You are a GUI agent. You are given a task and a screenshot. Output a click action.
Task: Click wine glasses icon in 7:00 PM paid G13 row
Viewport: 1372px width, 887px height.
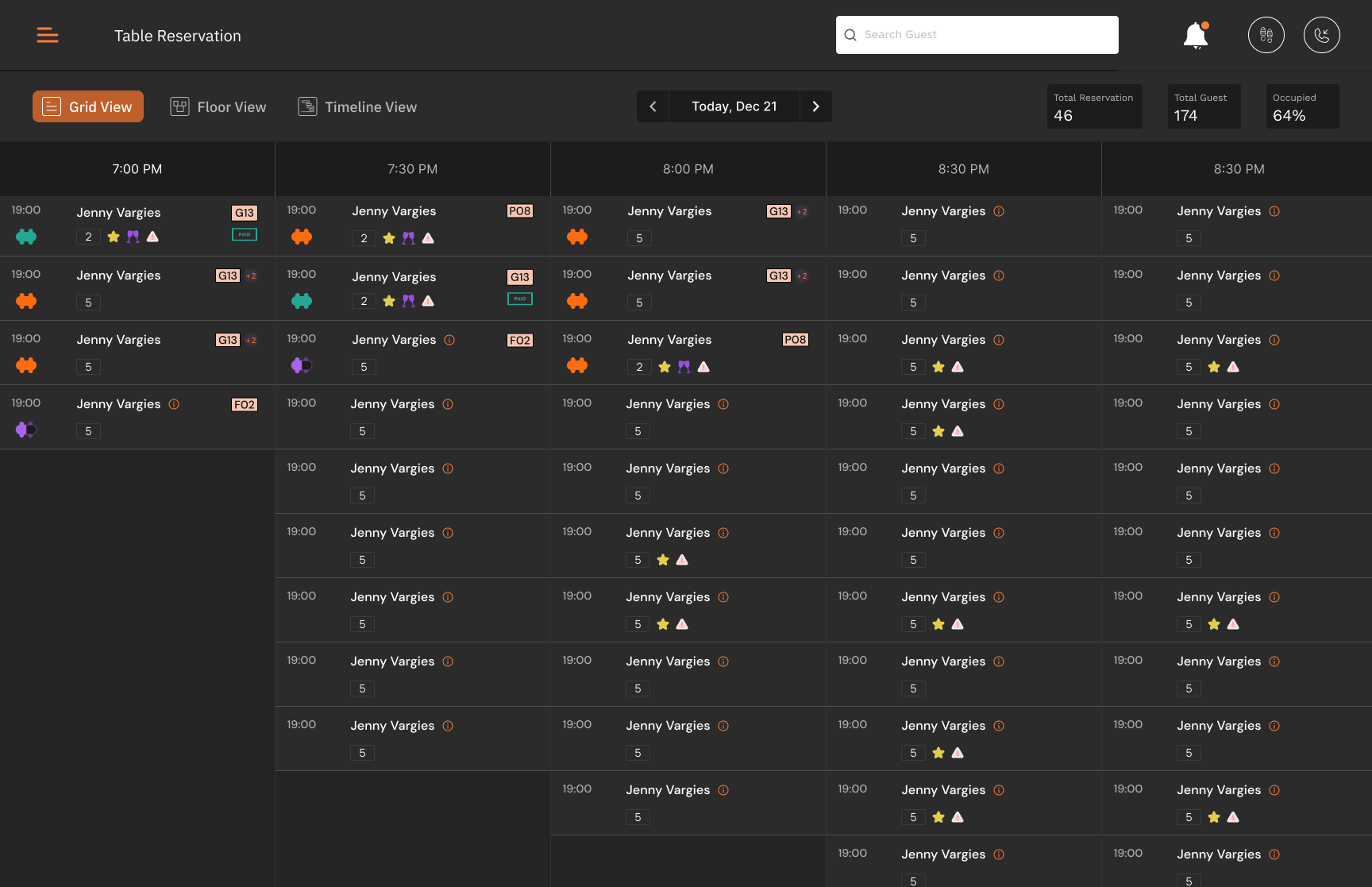[133, 237]
